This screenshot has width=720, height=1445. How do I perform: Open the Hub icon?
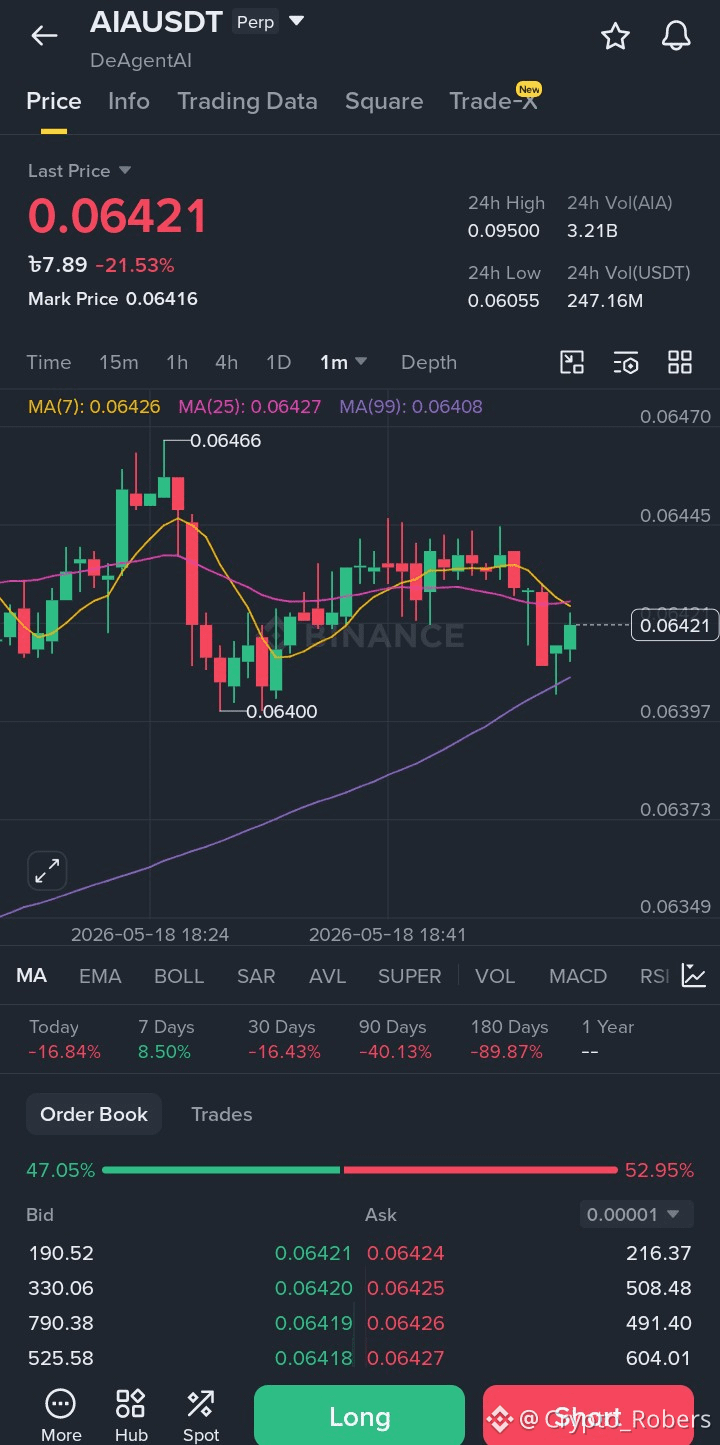coord(131,1415)
